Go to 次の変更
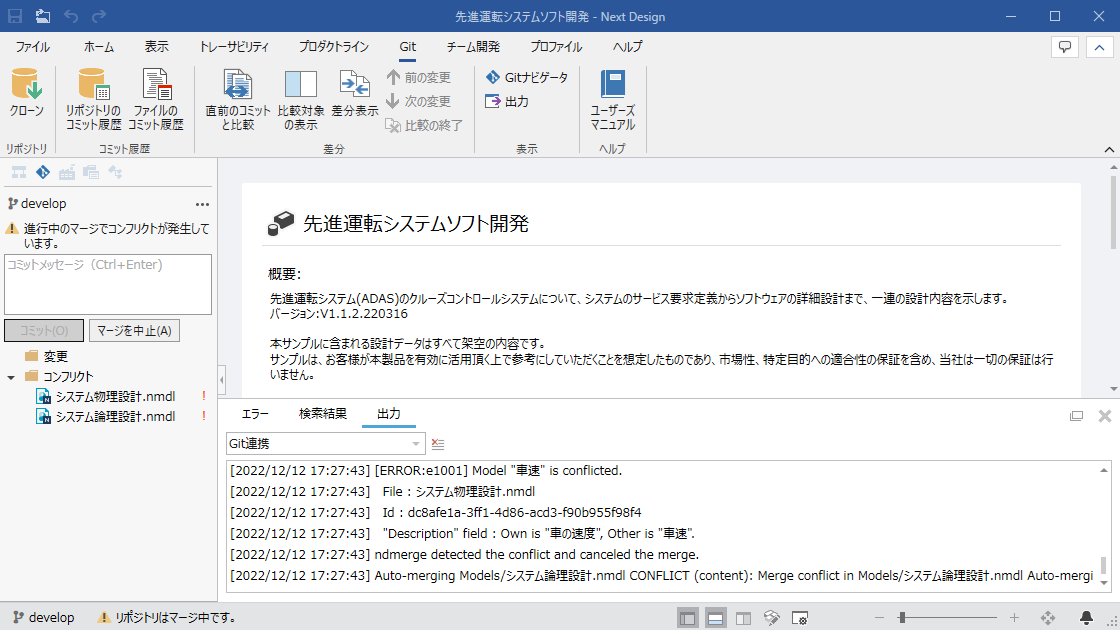This screenshot has width=1120, height=630. click(x=419, y=101)
